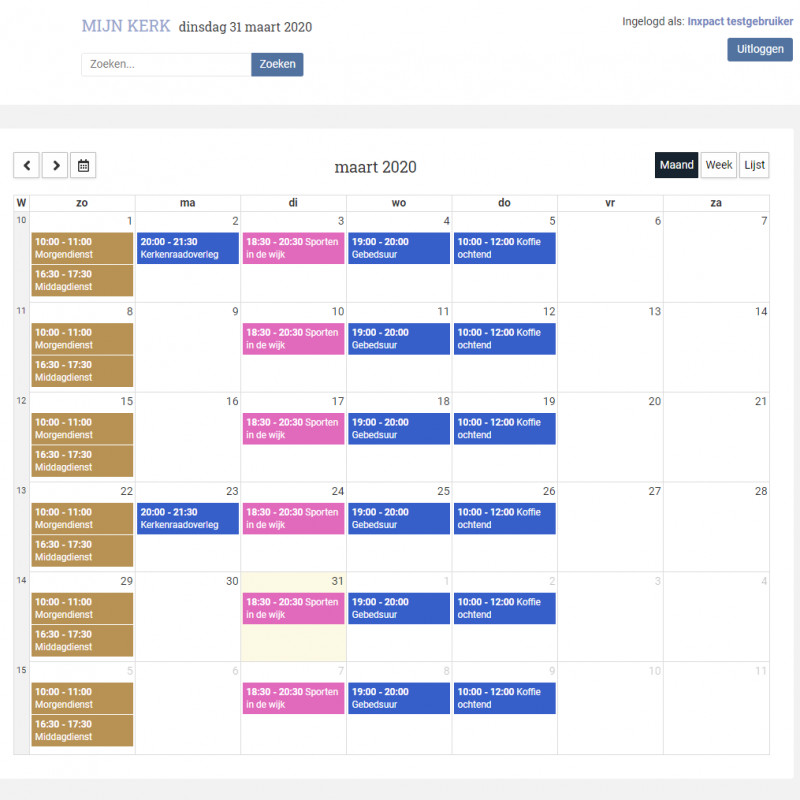
Task: Go to next month with right chevron
Action: coord(55,165)
